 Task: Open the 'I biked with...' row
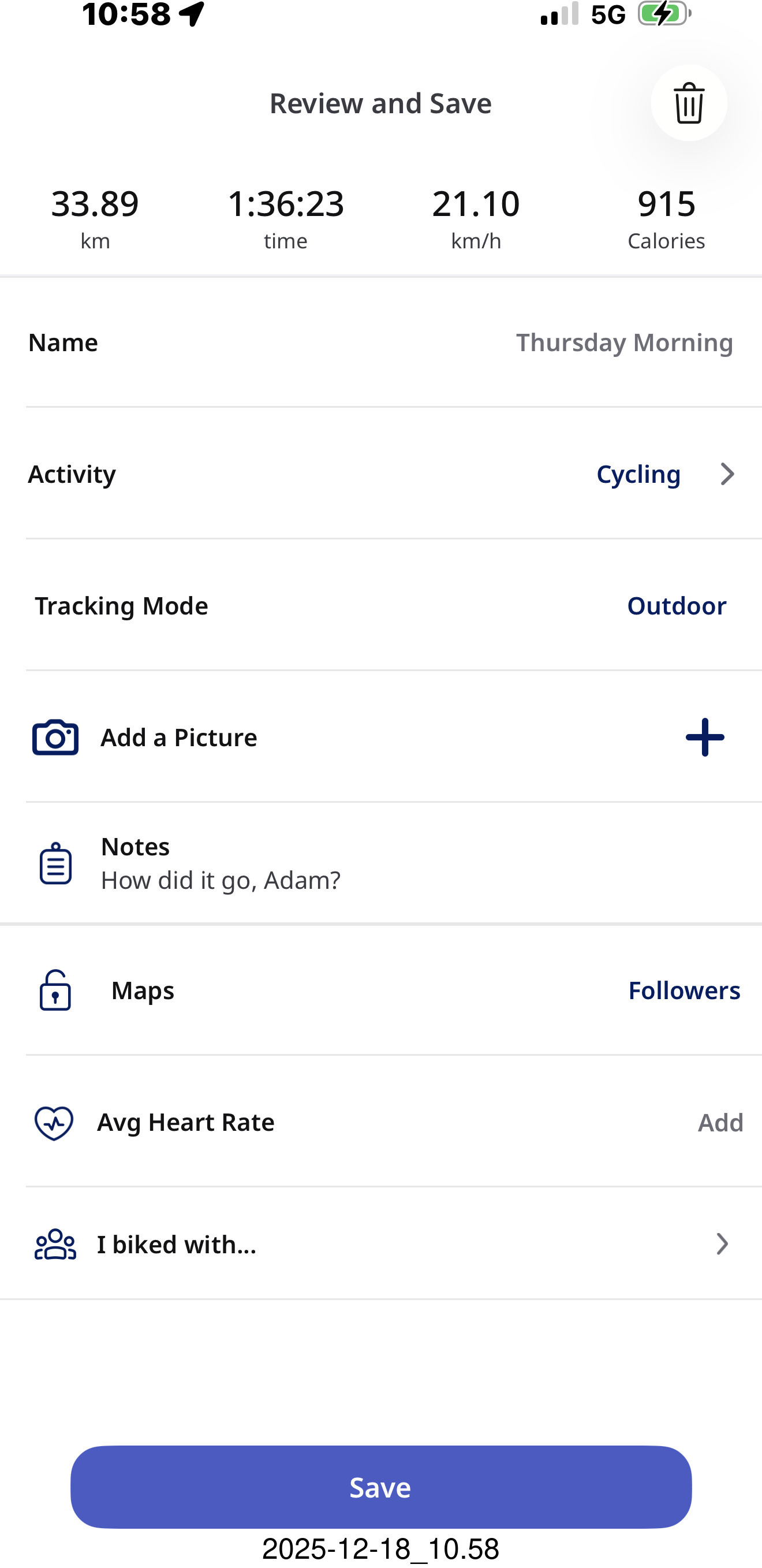177,1244
